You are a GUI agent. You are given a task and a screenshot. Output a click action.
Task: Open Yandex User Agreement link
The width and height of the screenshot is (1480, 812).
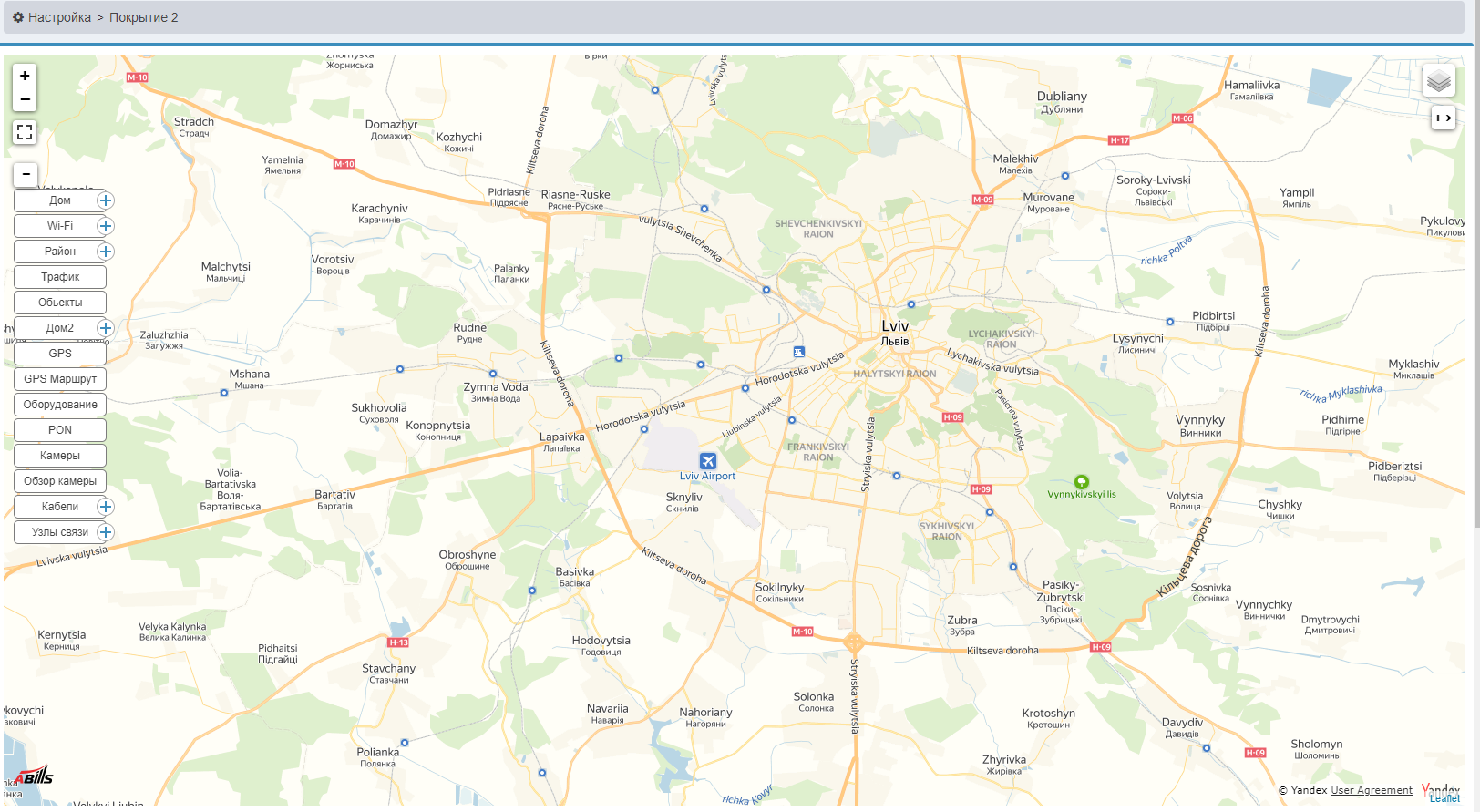1372,790
